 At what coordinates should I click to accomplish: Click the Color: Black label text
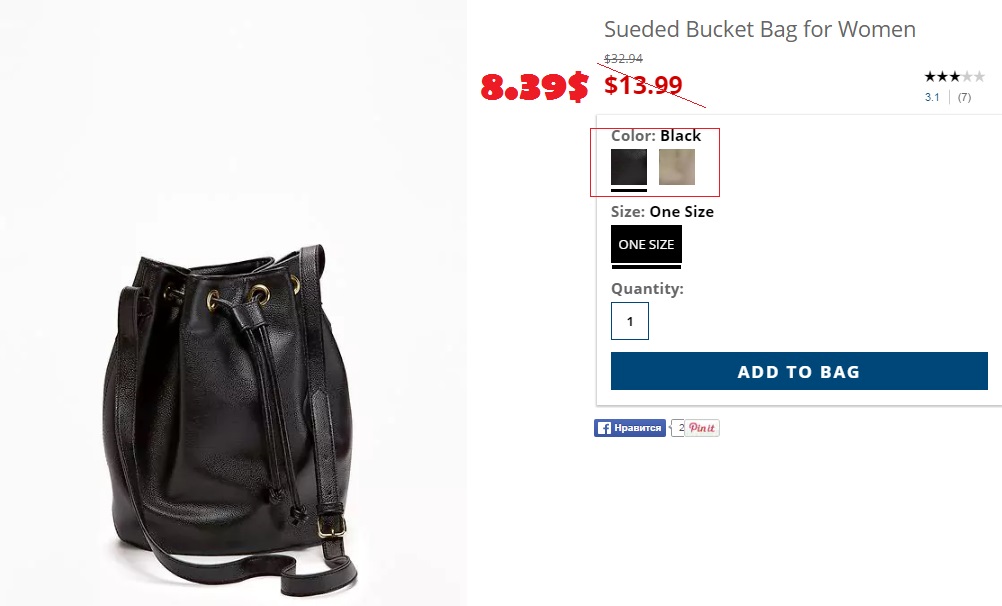click(x=656, y=136)
